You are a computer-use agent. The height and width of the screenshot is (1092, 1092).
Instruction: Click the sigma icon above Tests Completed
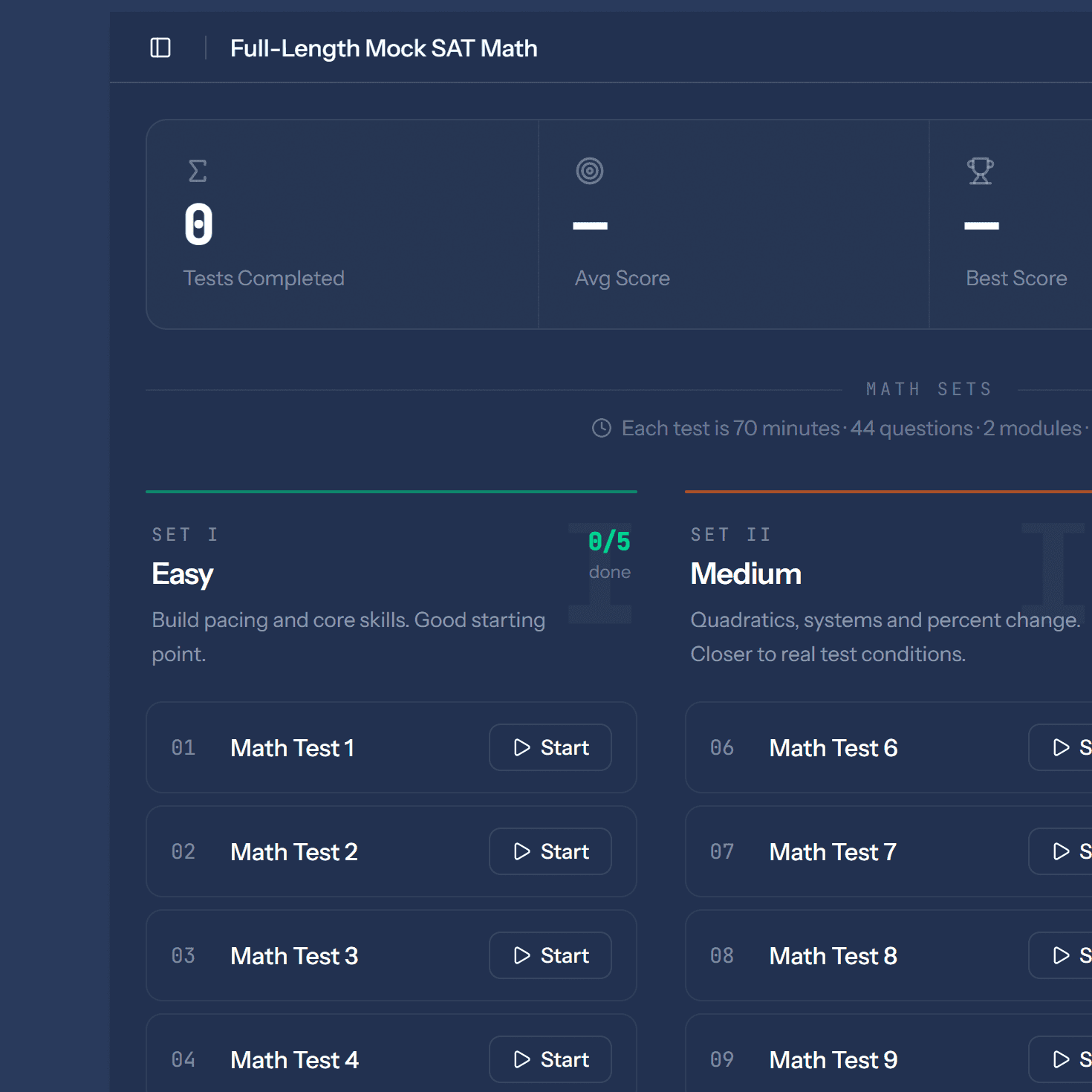tap(198, 171)
